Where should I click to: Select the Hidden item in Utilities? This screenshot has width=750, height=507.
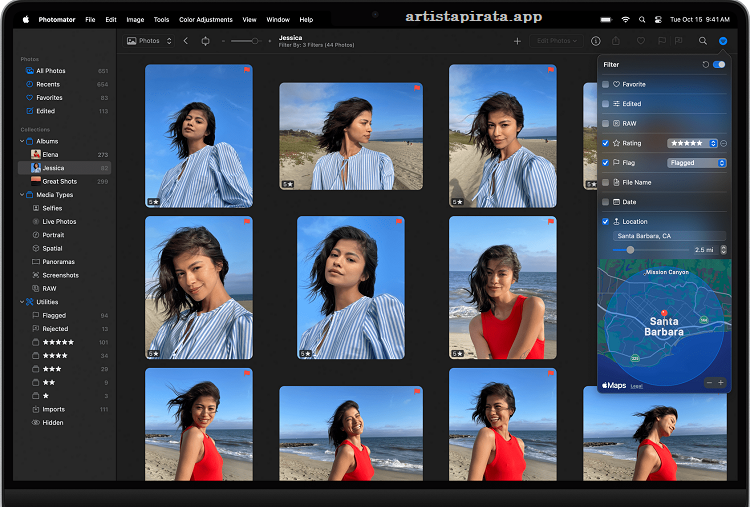52,423
